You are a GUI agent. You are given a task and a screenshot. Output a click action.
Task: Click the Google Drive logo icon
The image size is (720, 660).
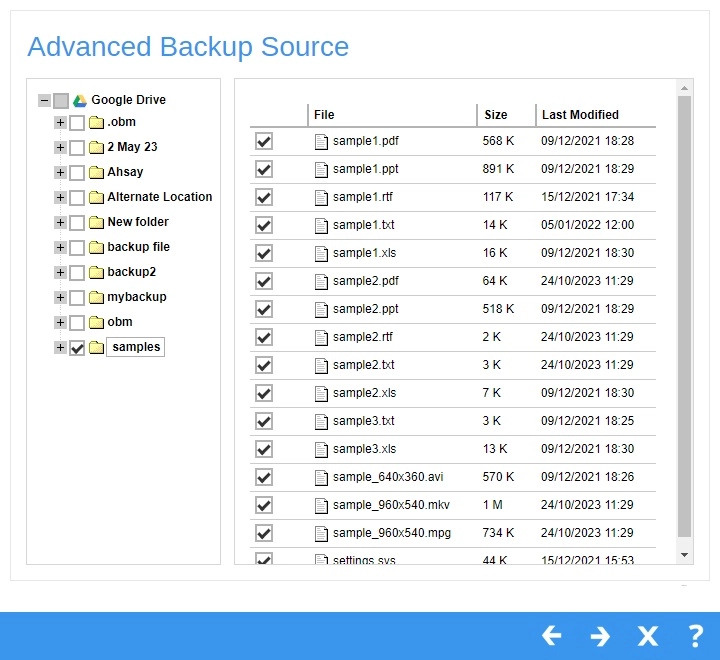coord(80,100)
